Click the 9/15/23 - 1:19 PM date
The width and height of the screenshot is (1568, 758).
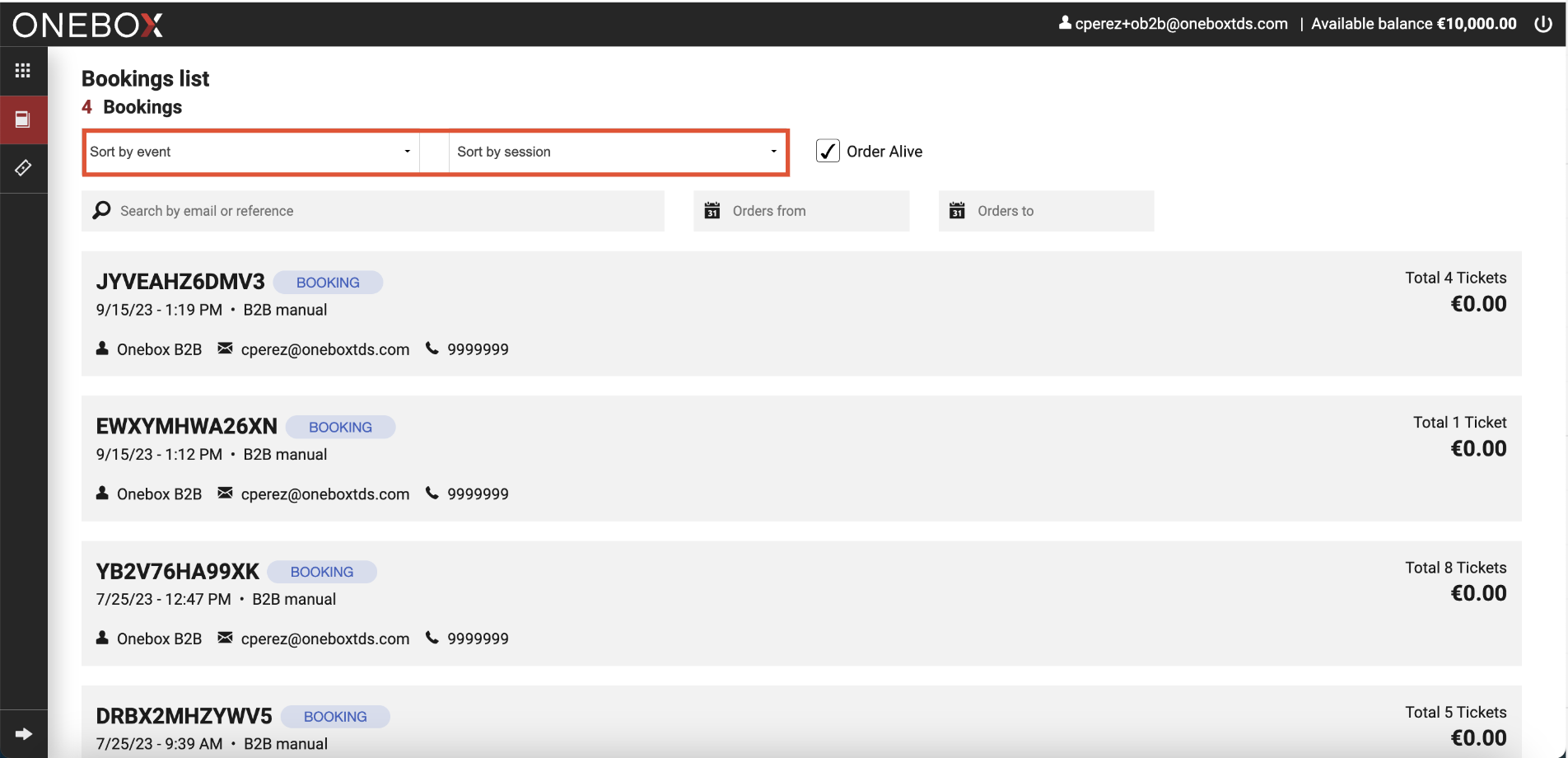tap(159, 310)
